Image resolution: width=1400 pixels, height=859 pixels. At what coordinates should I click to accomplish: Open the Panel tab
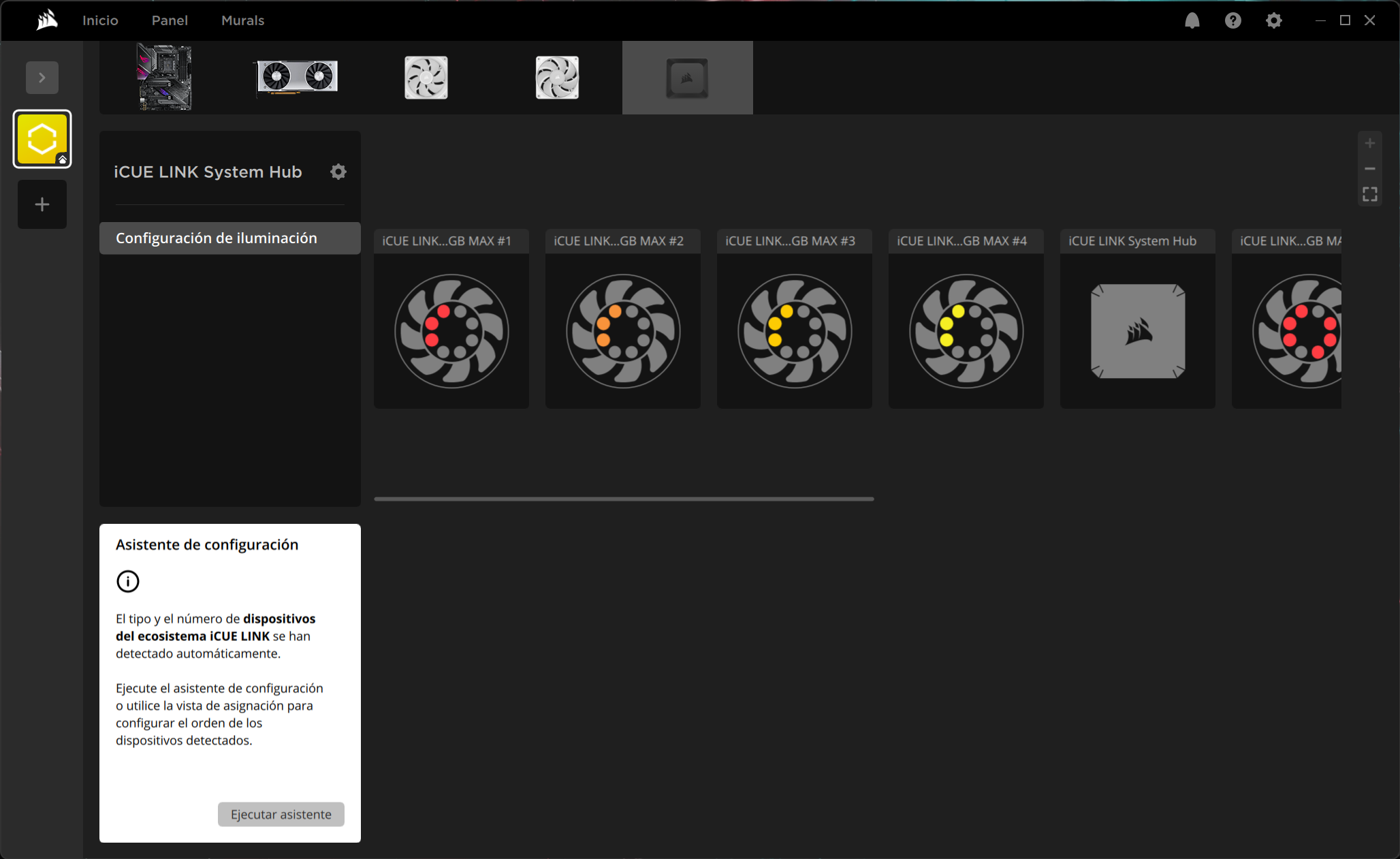tap(170, 20)
